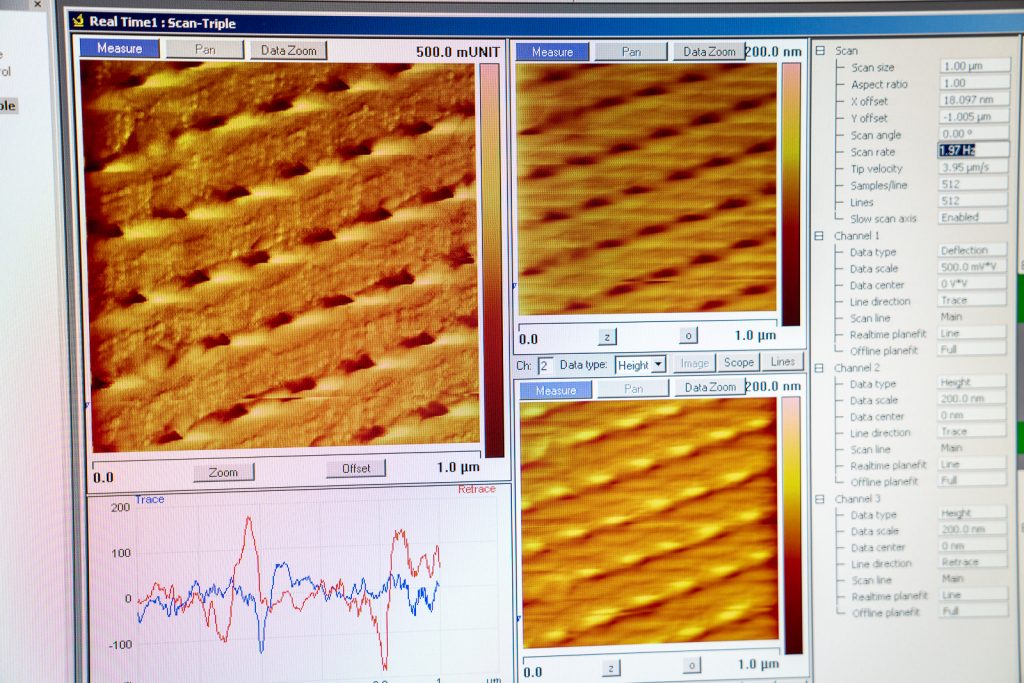Click the color scale bar beside the lower-right image
The height and width of the screenshot is (683, 1024).
[x=793, y=524]
